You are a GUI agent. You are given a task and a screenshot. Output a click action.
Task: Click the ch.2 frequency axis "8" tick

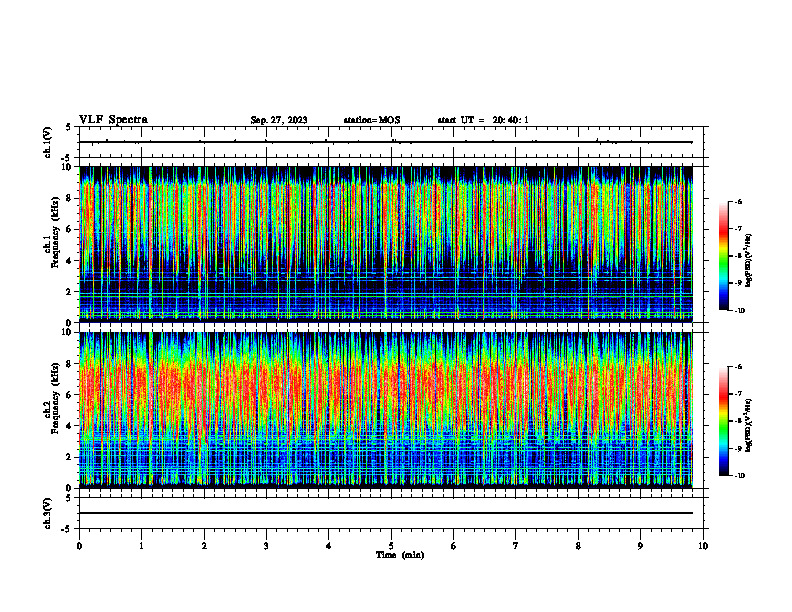(x=70, y=364)
